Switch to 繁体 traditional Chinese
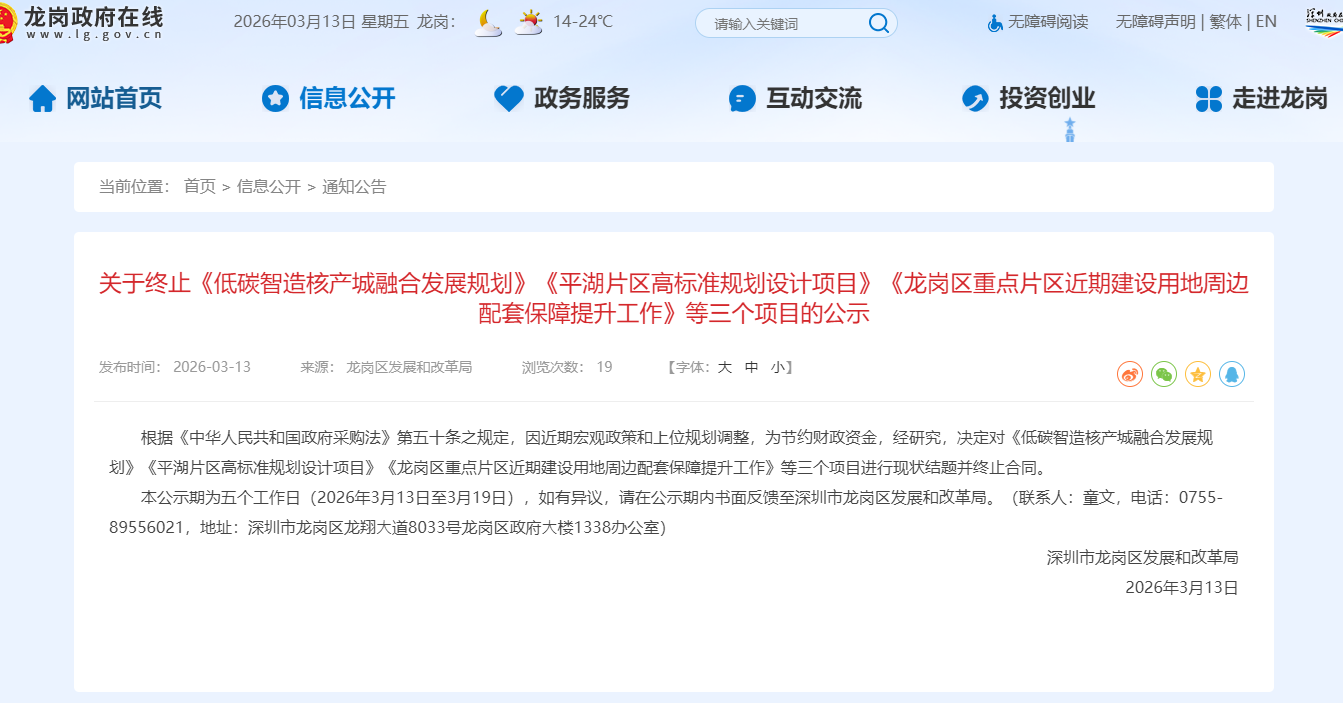This screenshot has width=1343, height=703. [1225, 22]
